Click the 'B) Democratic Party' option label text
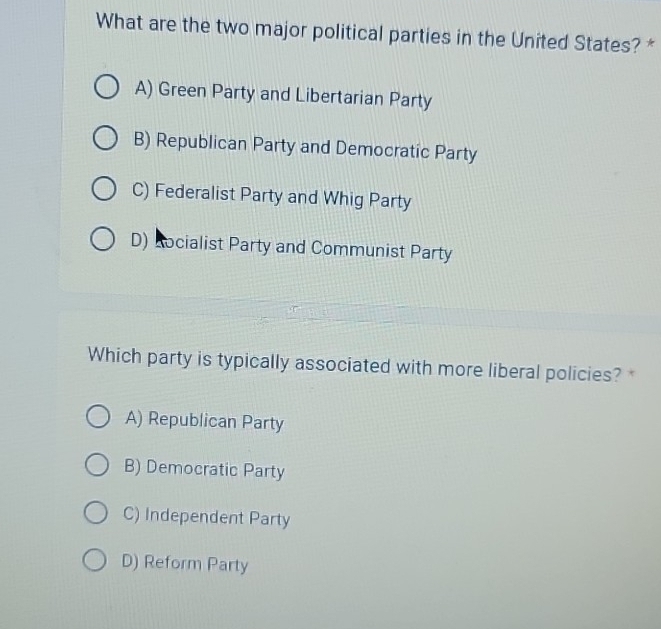 pyautogui.click(x=204, y=469)
